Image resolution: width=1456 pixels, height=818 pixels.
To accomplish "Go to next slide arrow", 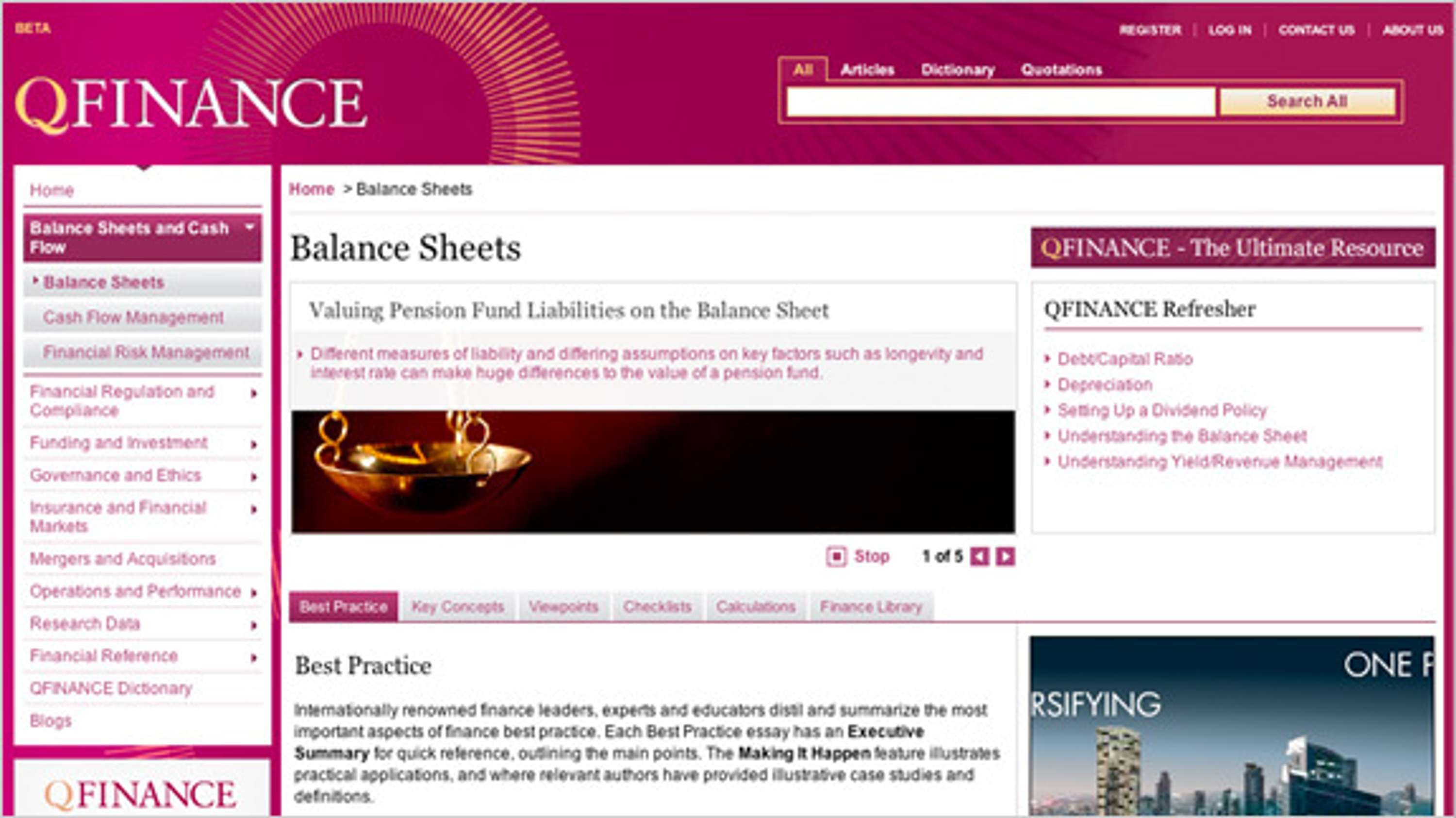I will tap(1005, 557).
